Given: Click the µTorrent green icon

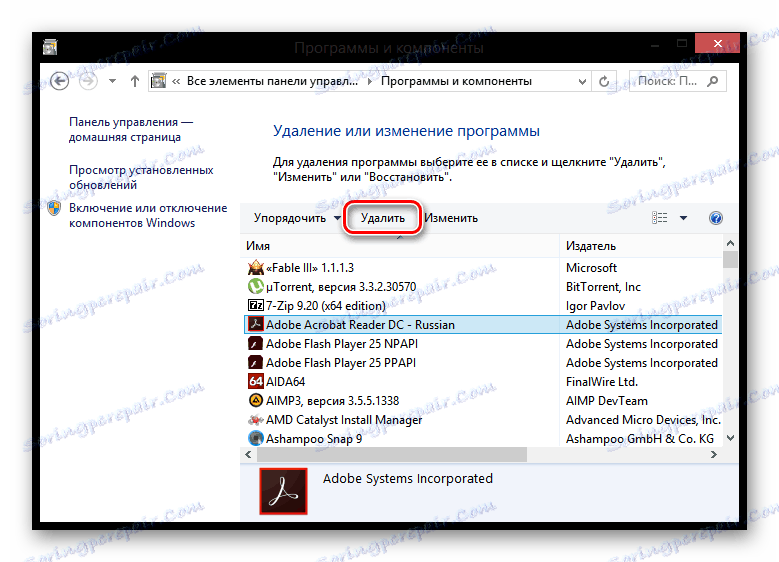Looking at the screenshot, I should coord(255,286).
